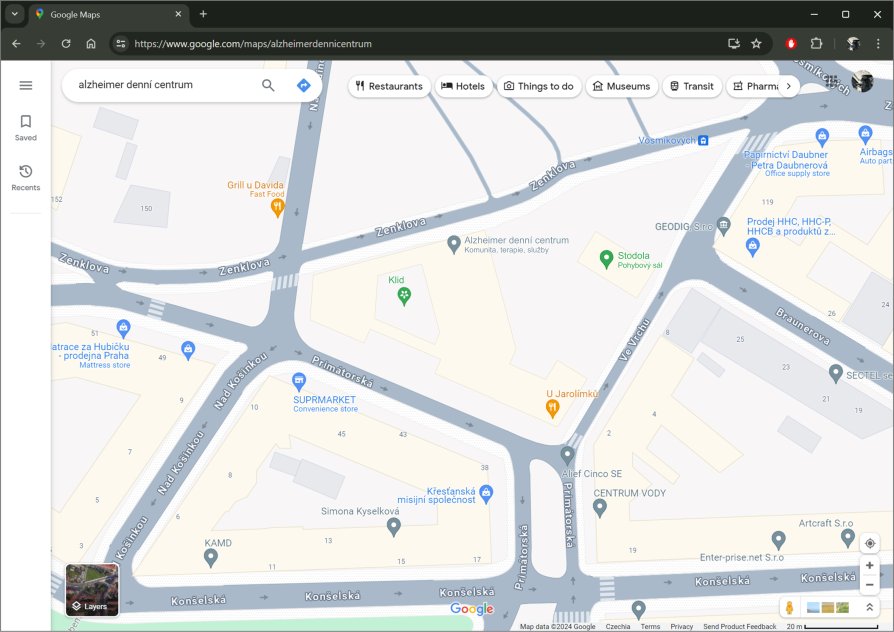894x632 pixels.
Task: Go back to the previous page
Action: pyautogui.click(x=16, y=44)
